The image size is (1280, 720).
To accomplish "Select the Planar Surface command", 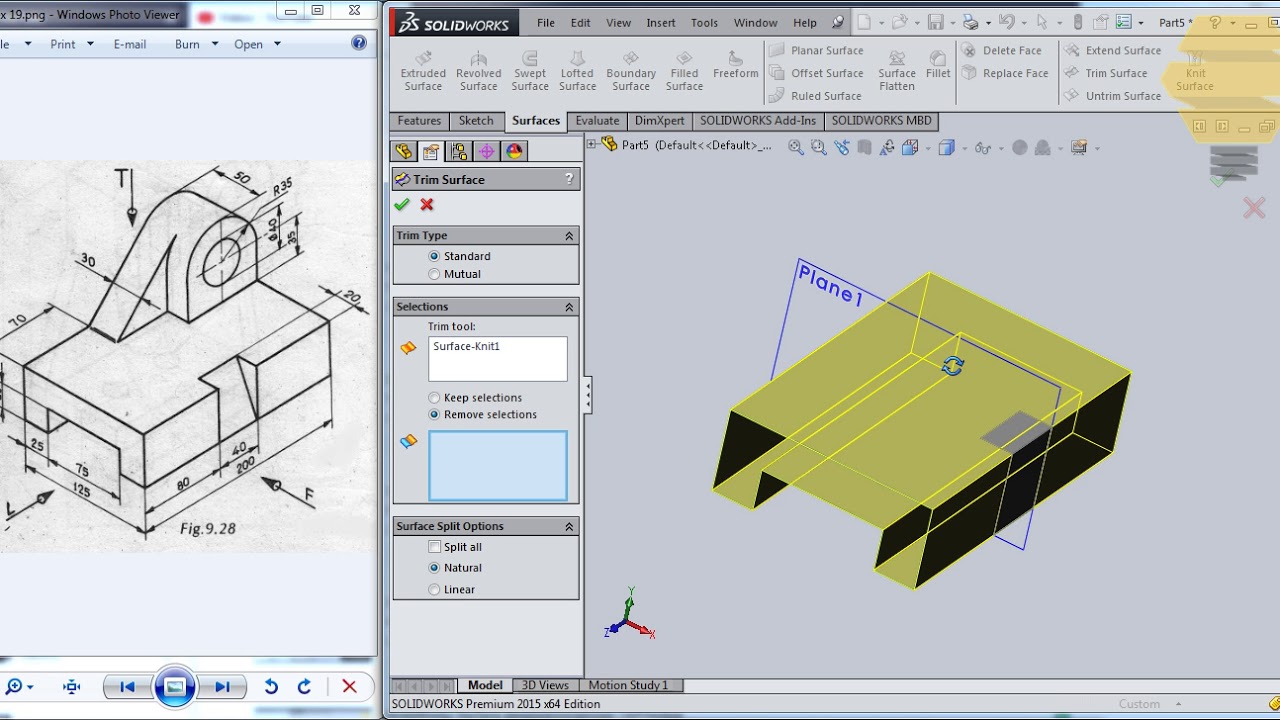I will [816, 50].
